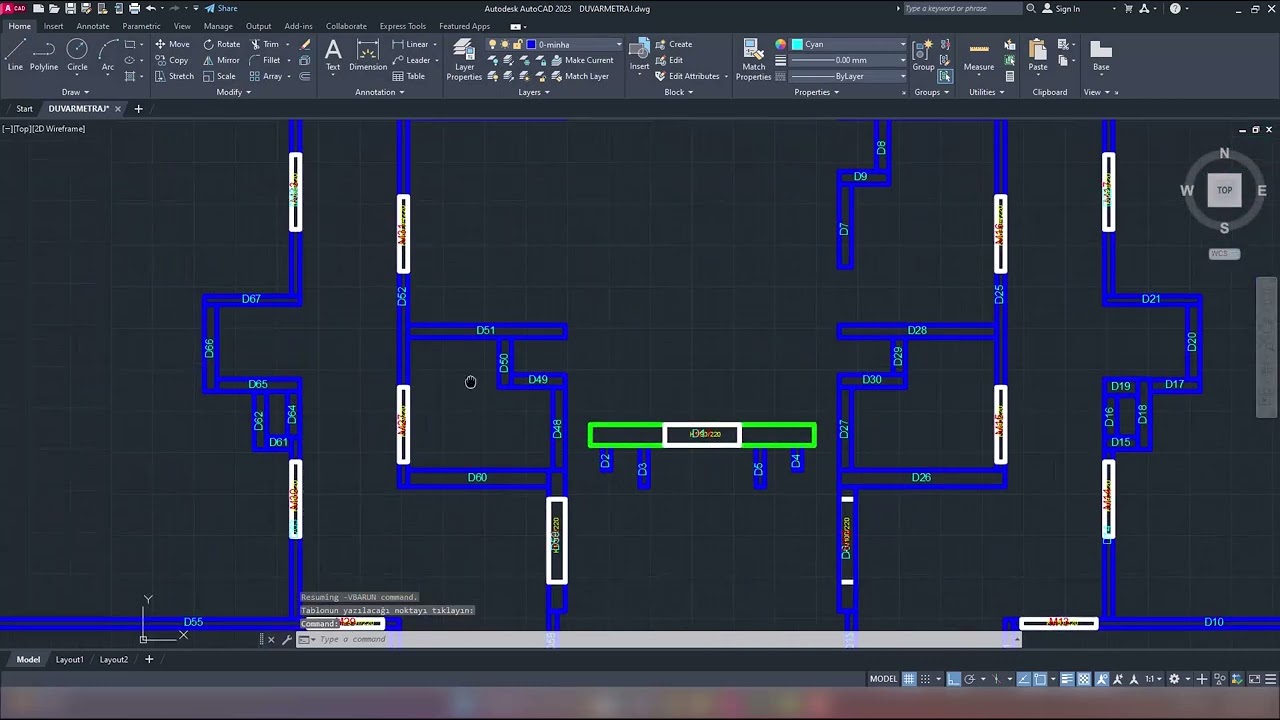
Task: Open the Measure utility
Action: tap(979, 54)
